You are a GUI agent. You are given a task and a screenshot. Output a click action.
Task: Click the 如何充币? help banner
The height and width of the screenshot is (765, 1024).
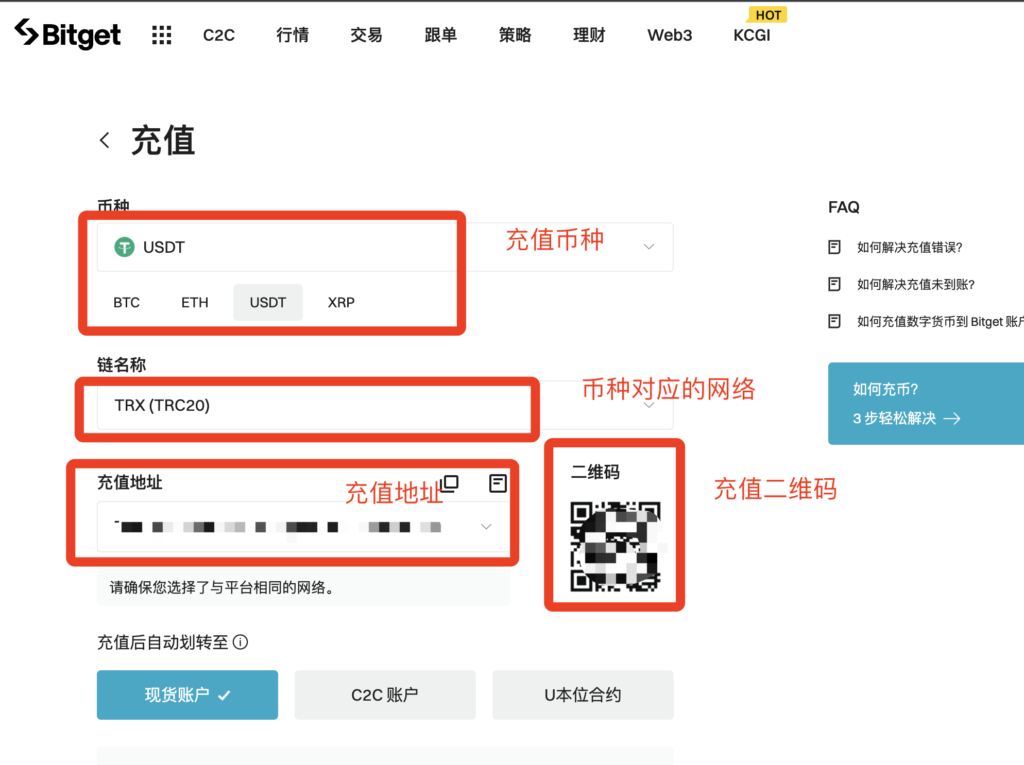[926, 403]
